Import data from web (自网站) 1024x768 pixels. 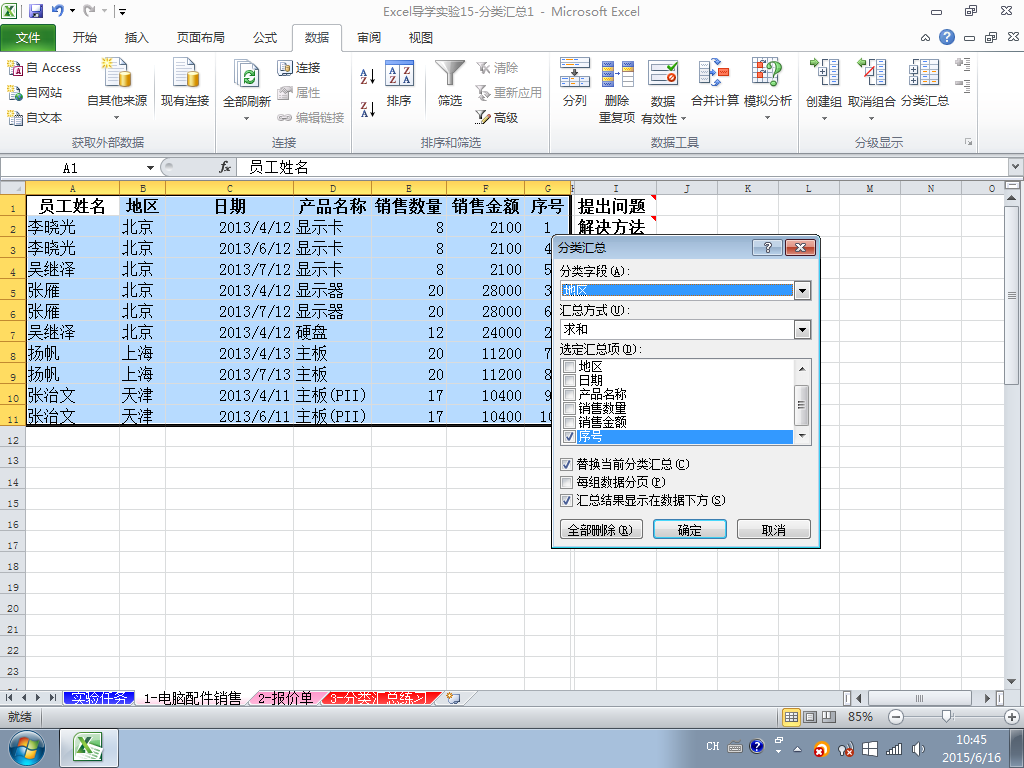(35, 93)
